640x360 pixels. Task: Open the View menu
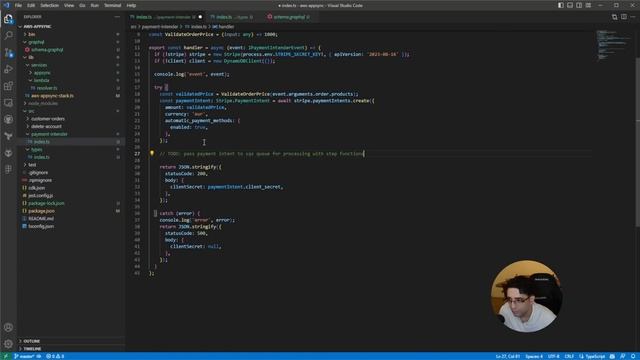(x=69, y=5)
